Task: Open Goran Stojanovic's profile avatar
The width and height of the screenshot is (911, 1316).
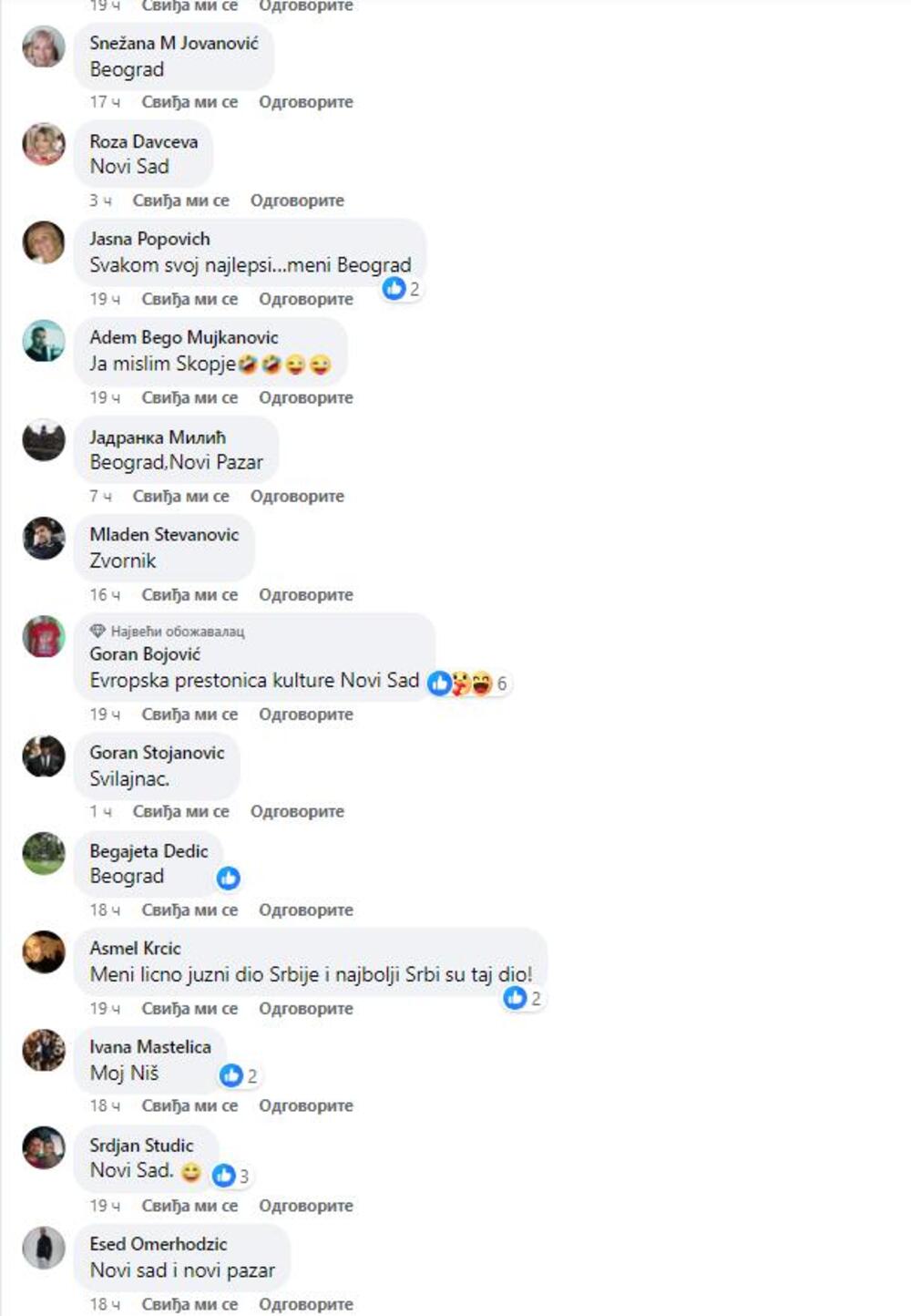Action: 44,756
